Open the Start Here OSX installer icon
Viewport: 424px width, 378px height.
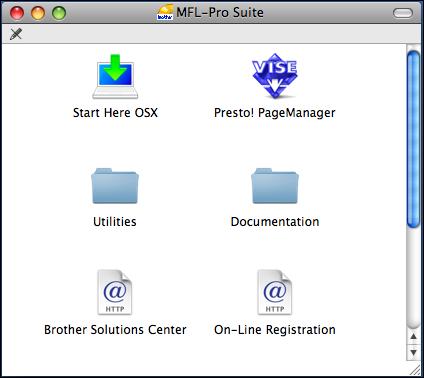click(115, 77)
